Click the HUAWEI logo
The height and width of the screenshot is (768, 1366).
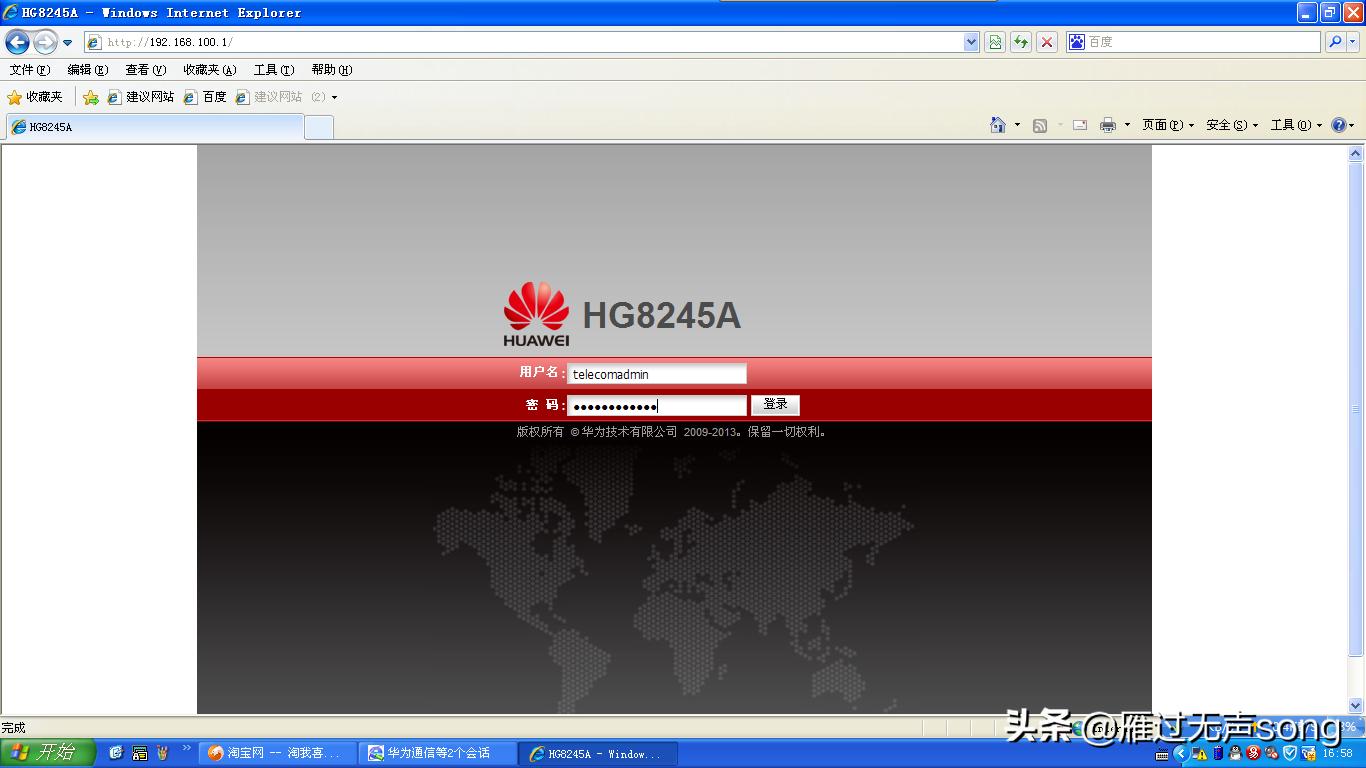tap(536, 314)
